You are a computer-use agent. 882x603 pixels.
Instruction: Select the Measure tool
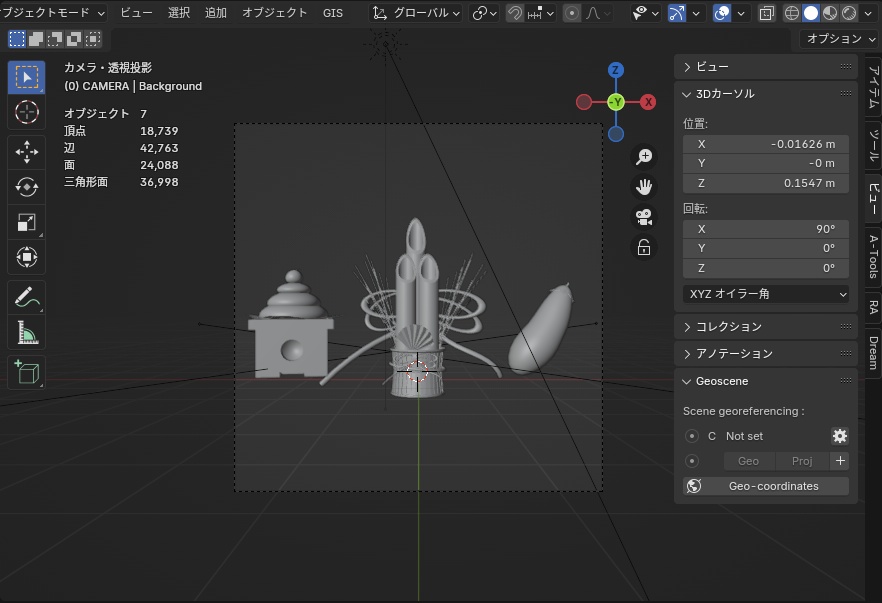(27, 332)
